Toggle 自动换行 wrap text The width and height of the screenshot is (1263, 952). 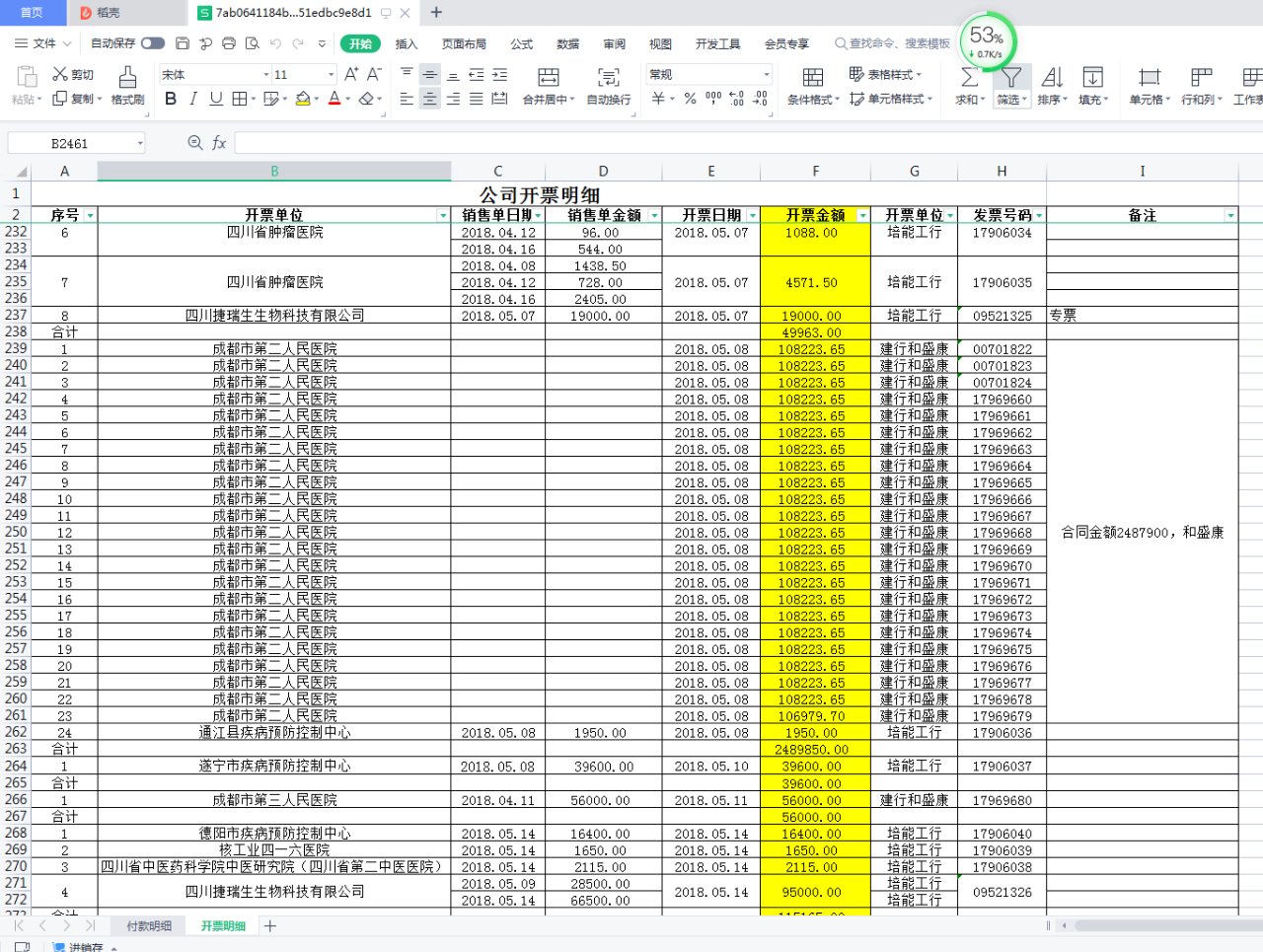[609, 86]
